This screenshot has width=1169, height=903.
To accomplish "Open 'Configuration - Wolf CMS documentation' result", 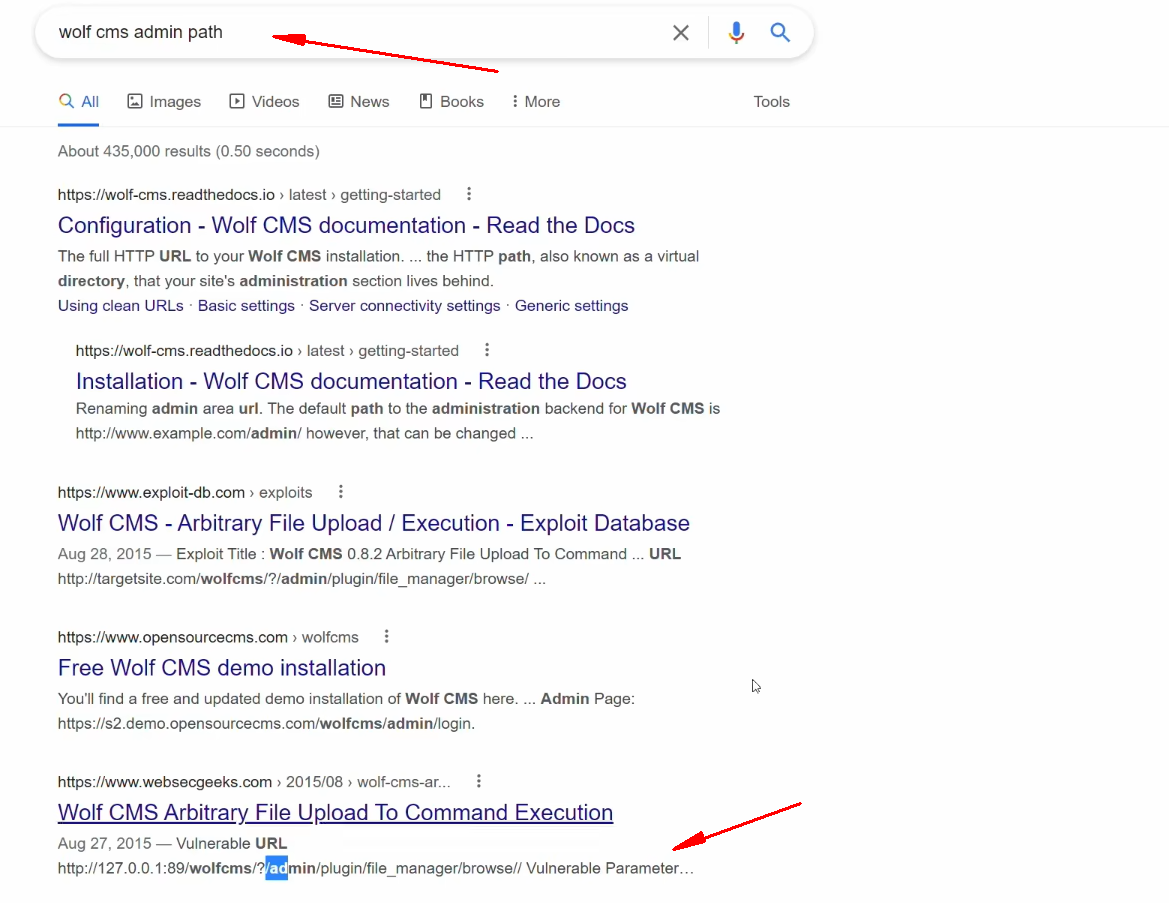I will pyautogui.click(x=346, y=225).
